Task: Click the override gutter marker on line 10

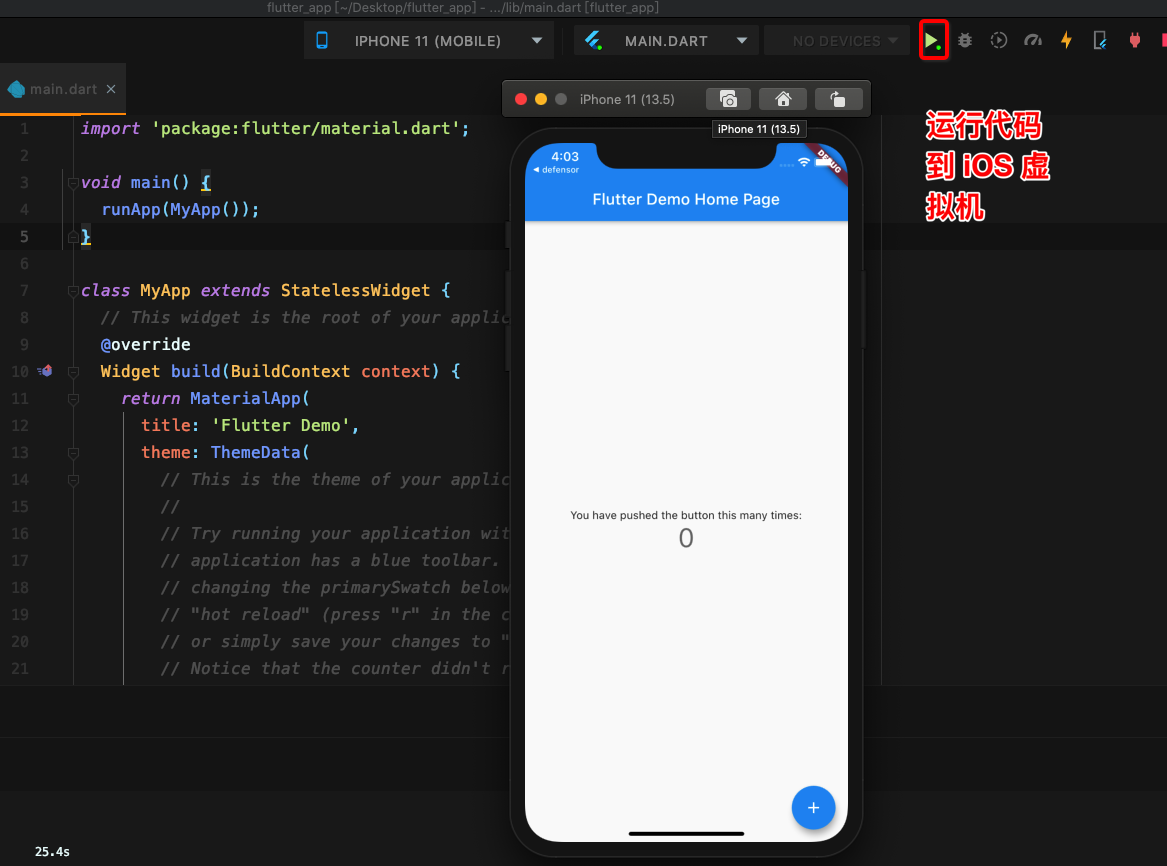Action: [x=45, y=371]
